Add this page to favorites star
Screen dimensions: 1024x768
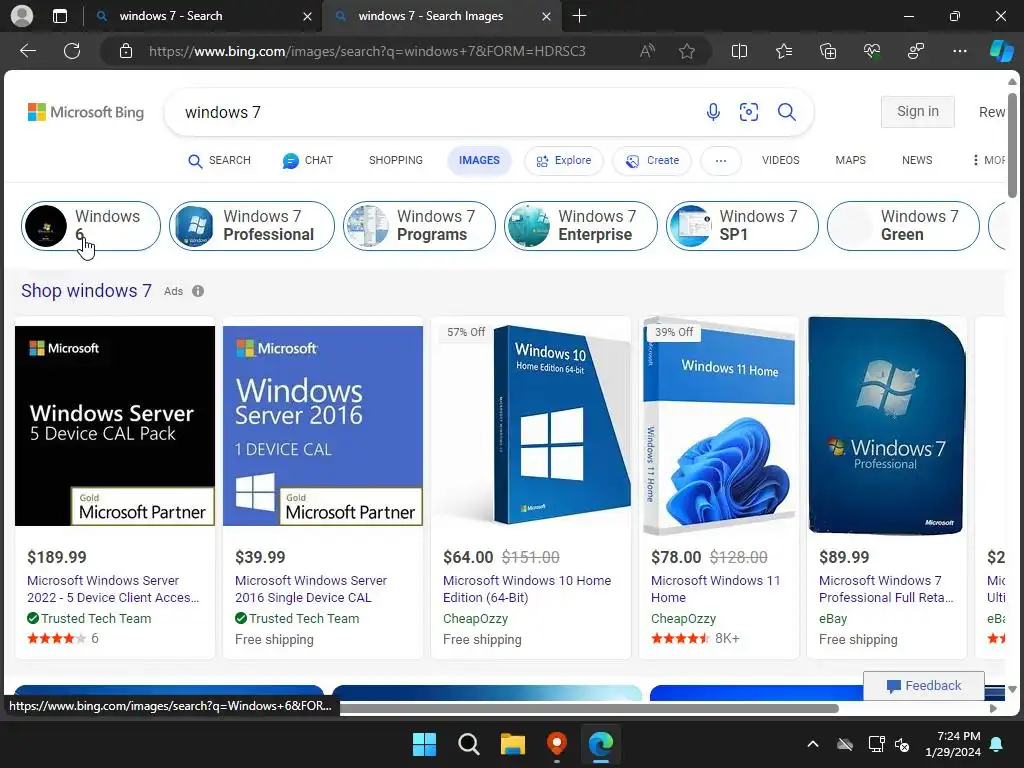pyautogui.click(x=686, y=51)
